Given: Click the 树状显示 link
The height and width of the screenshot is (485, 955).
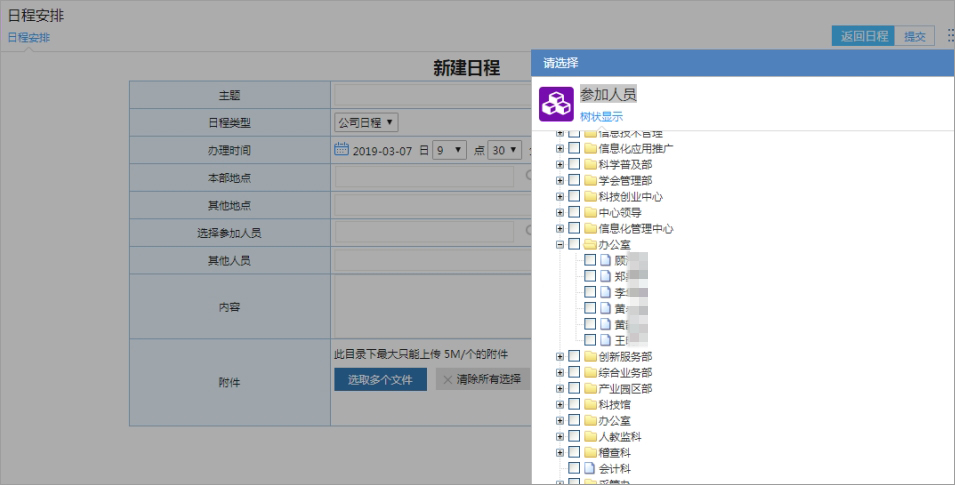Looking at the screenshot, I should coord(601,116).
